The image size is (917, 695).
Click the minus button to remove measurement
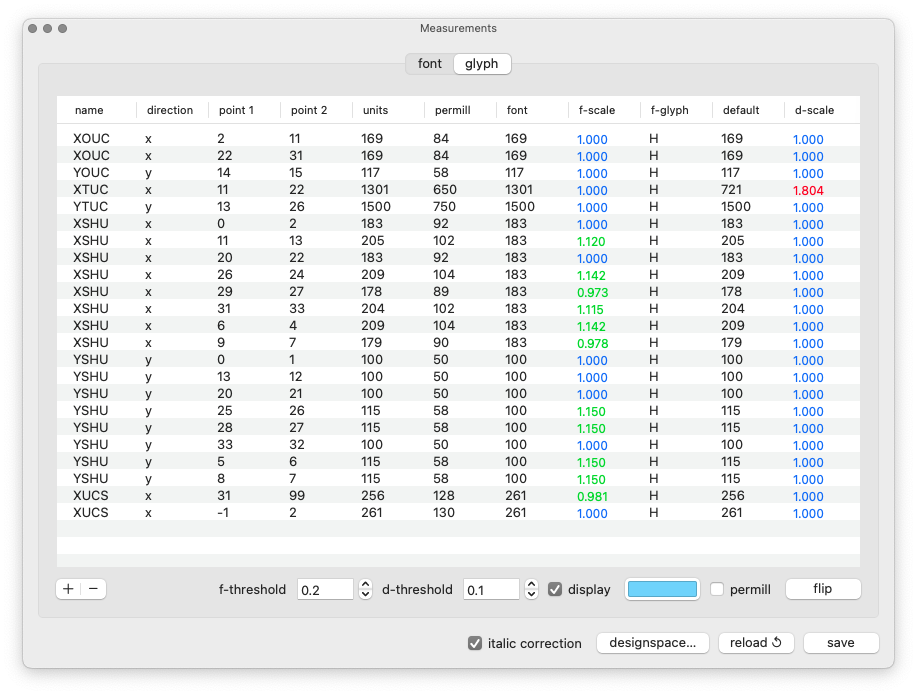(93, 589)
